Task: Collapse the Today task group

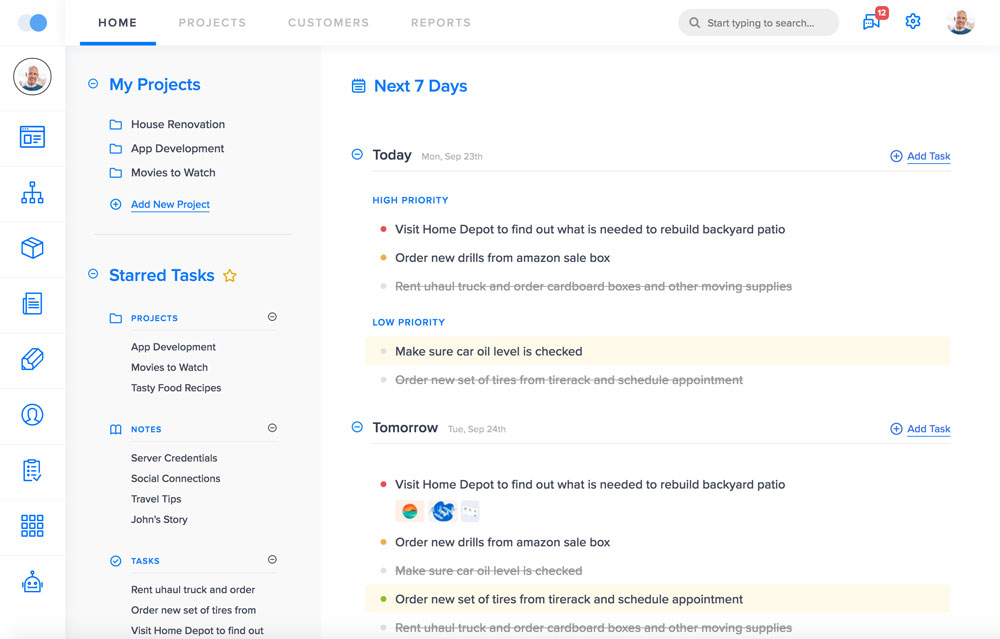Action: tap(357, 155)
